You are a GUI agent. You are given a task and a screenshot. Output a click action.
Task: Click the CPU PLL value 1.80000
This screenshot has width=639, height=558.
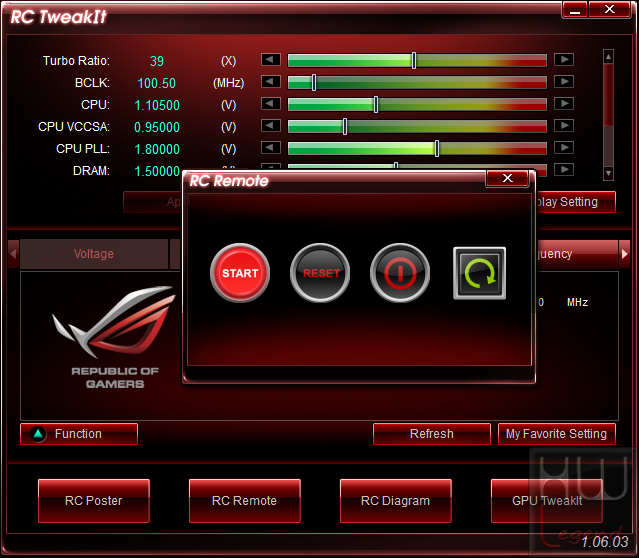tap(157, 149)
